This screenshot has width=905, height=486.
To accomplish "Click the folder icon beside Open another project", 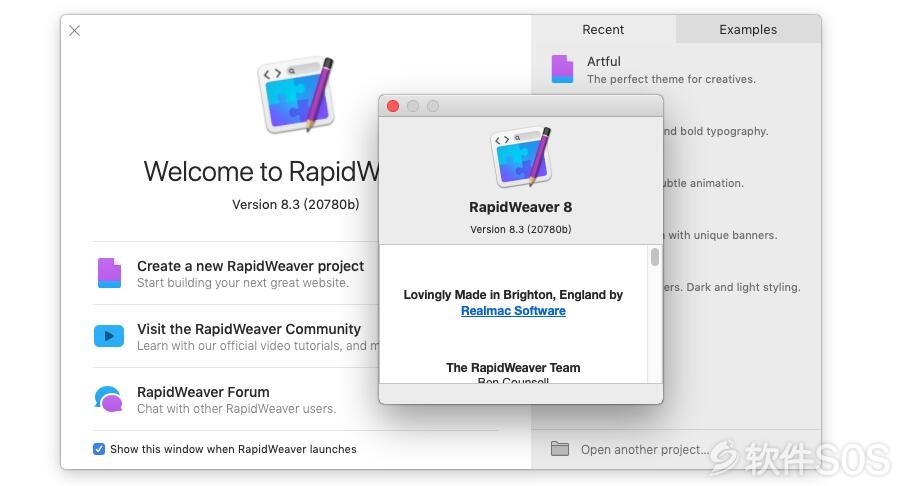I will pyautogui.click(x=559, y=448).
